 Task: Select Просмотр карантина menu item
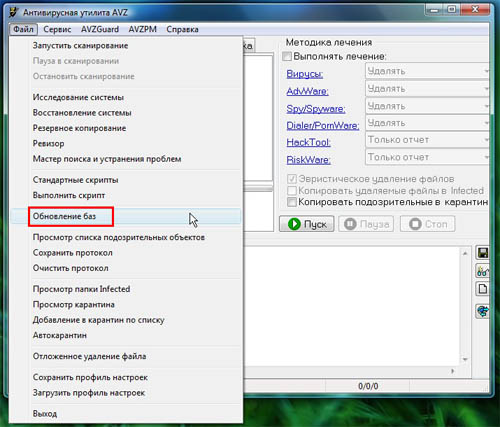[x=126, y=304]
